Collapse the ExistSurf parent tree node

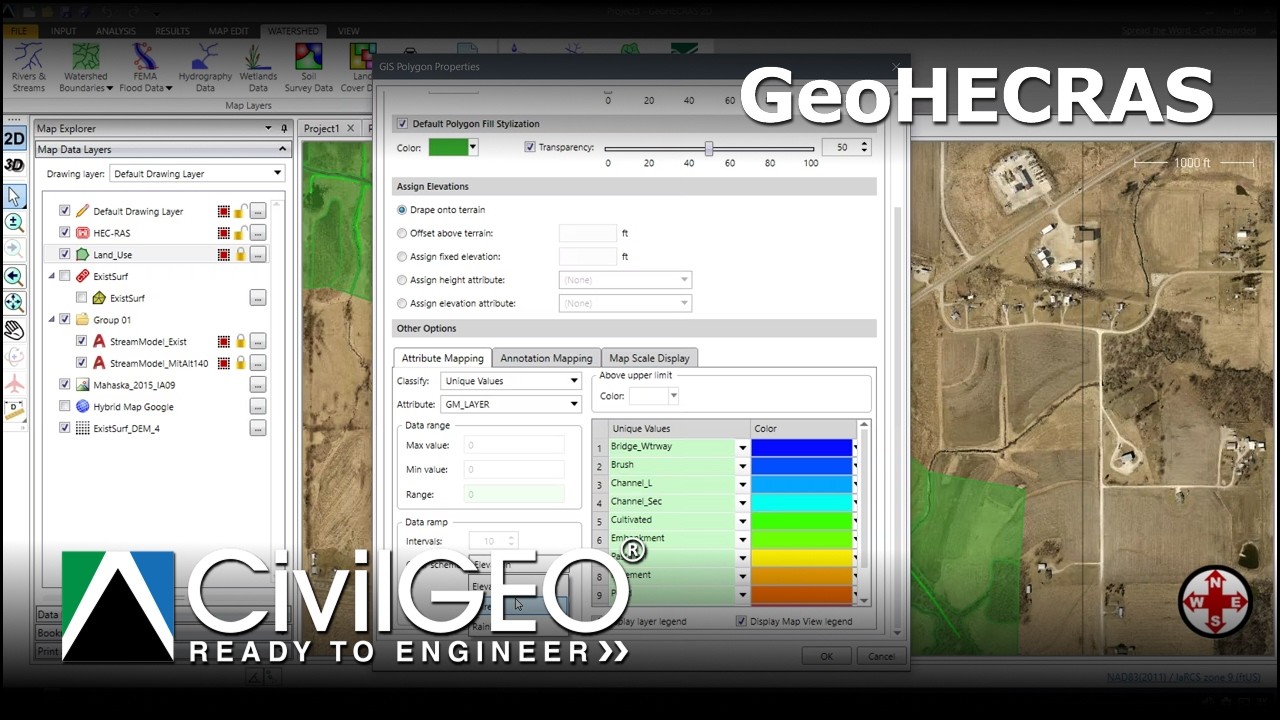tap(52, 276)
